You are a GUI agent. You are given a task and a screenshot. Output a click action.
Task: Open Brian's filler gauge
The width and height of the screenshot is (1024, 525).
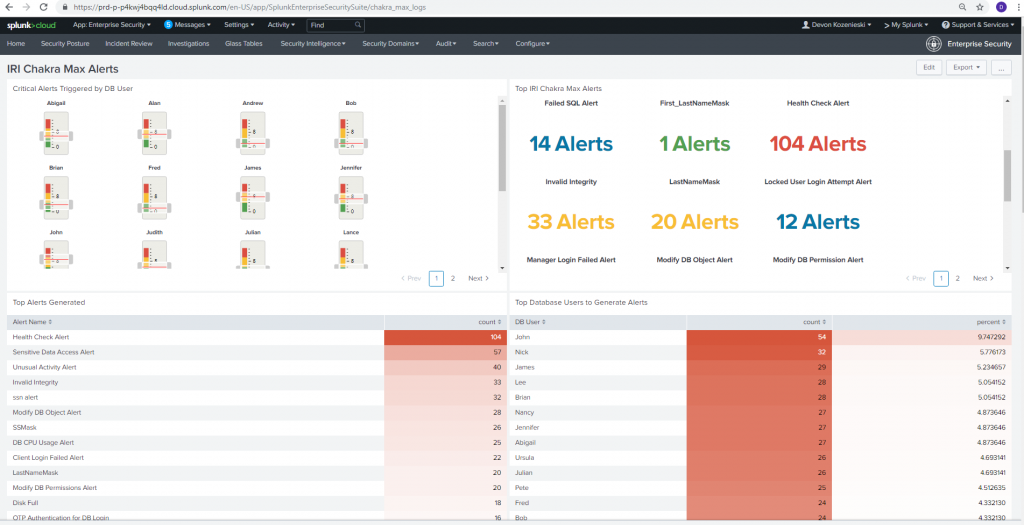coord(56,197)
